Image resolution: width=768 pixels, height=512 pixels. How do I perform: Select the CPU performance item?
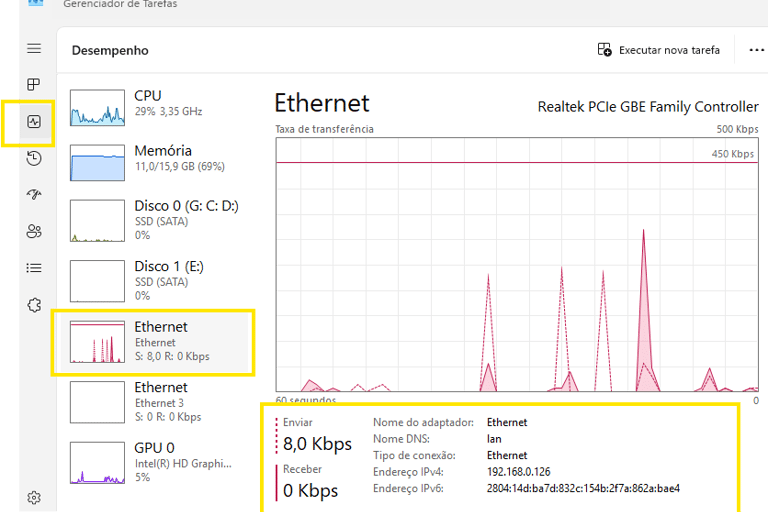point(155,105)
